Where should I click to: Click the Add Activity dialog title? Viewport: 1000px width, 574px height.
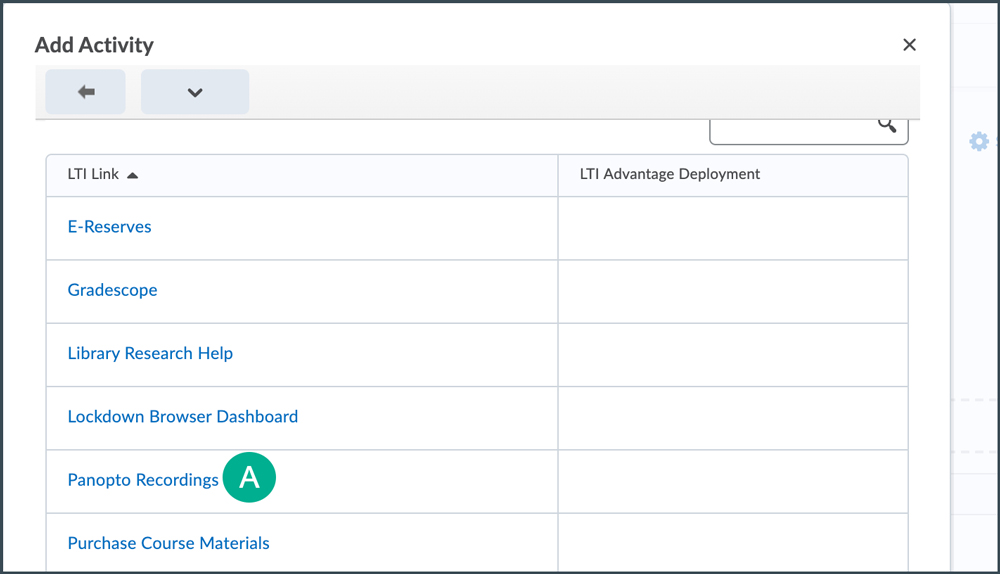point(94,45)
